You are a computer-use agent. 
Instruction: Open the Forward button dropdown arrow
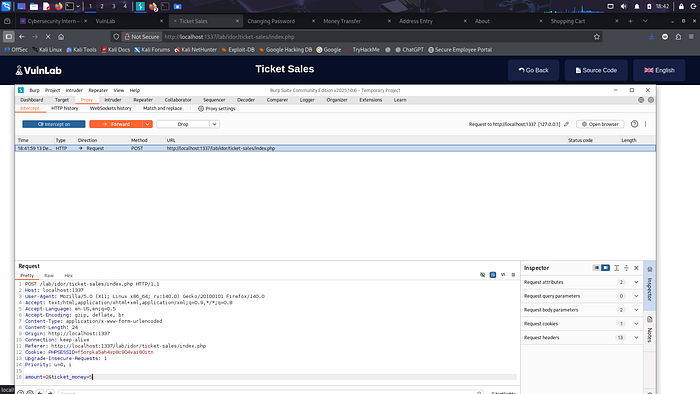148,124
